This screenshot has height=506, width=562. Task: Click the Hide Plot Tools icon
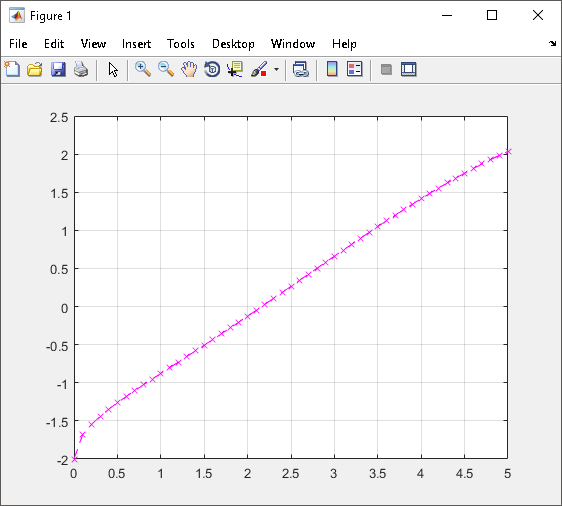pos(386,69)
